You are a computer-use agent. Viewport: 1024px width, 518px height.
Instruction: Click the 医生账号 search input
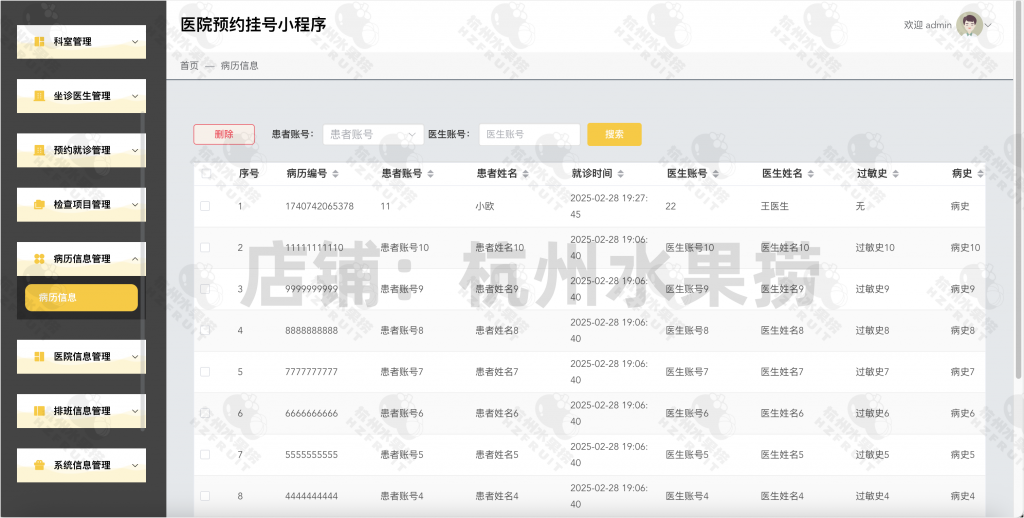point(530,134)
